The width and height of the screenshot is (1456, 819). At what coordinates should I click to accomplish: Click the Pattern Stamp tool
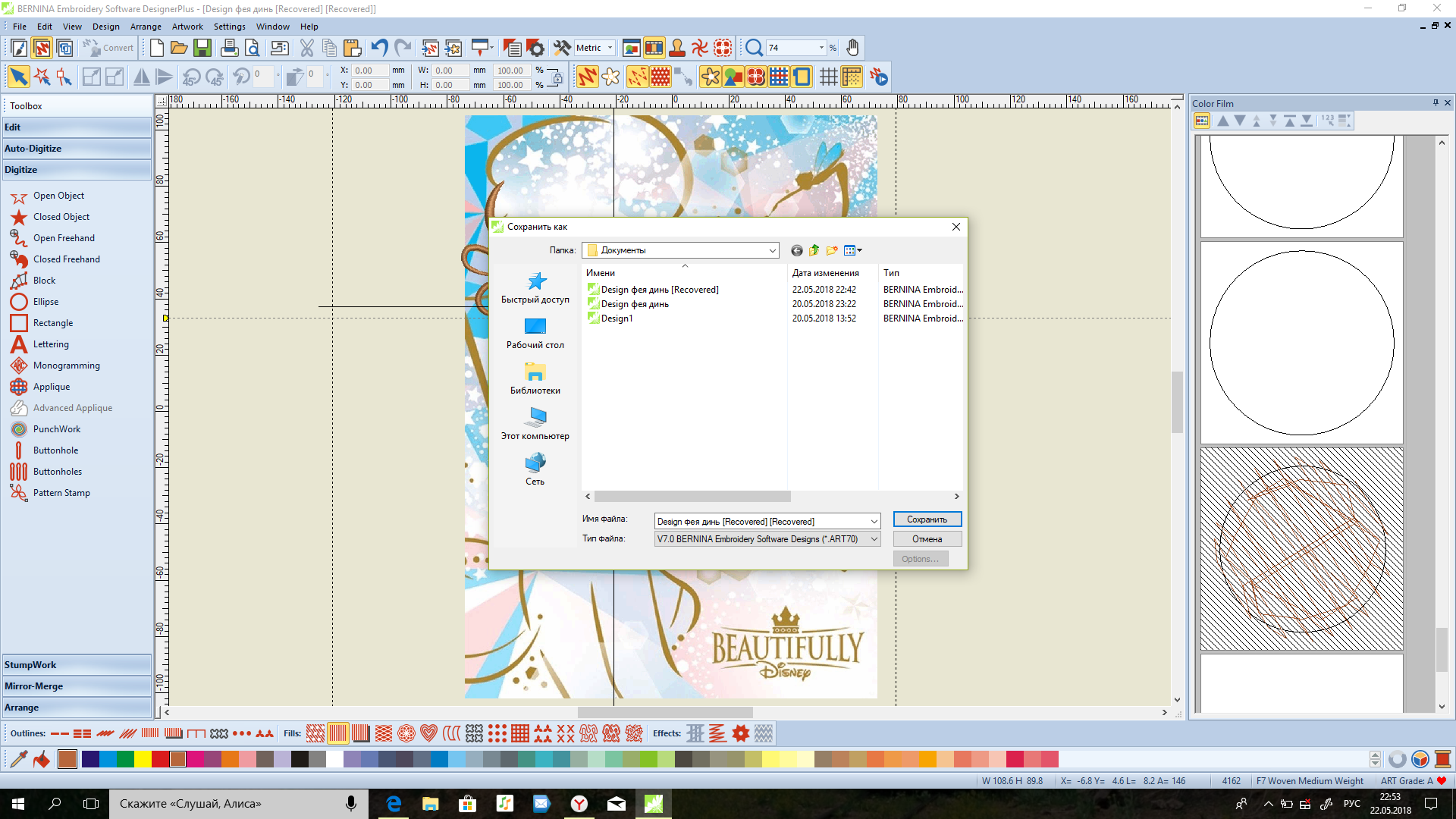coord(61,493)
